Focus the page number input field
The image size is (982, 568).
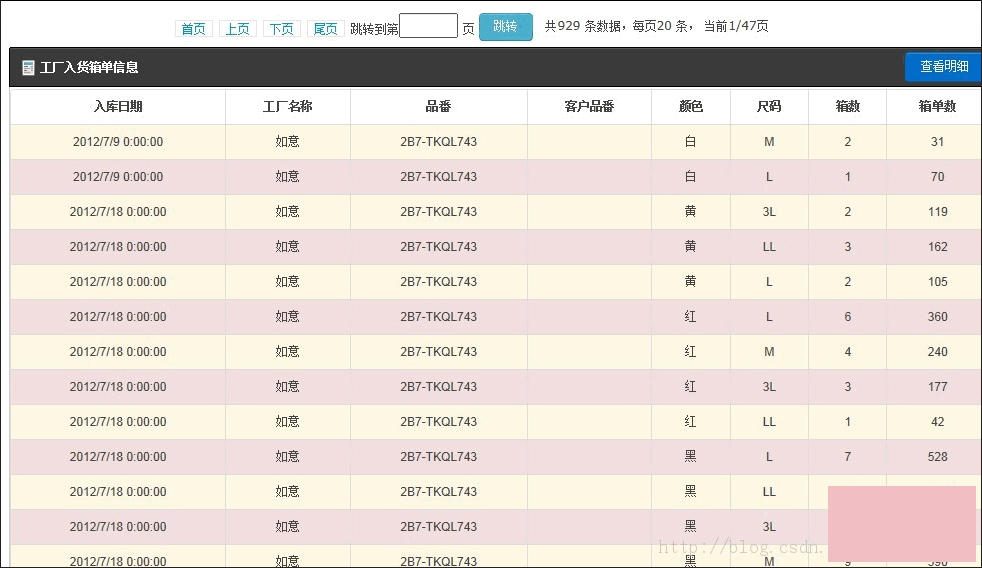428,26
